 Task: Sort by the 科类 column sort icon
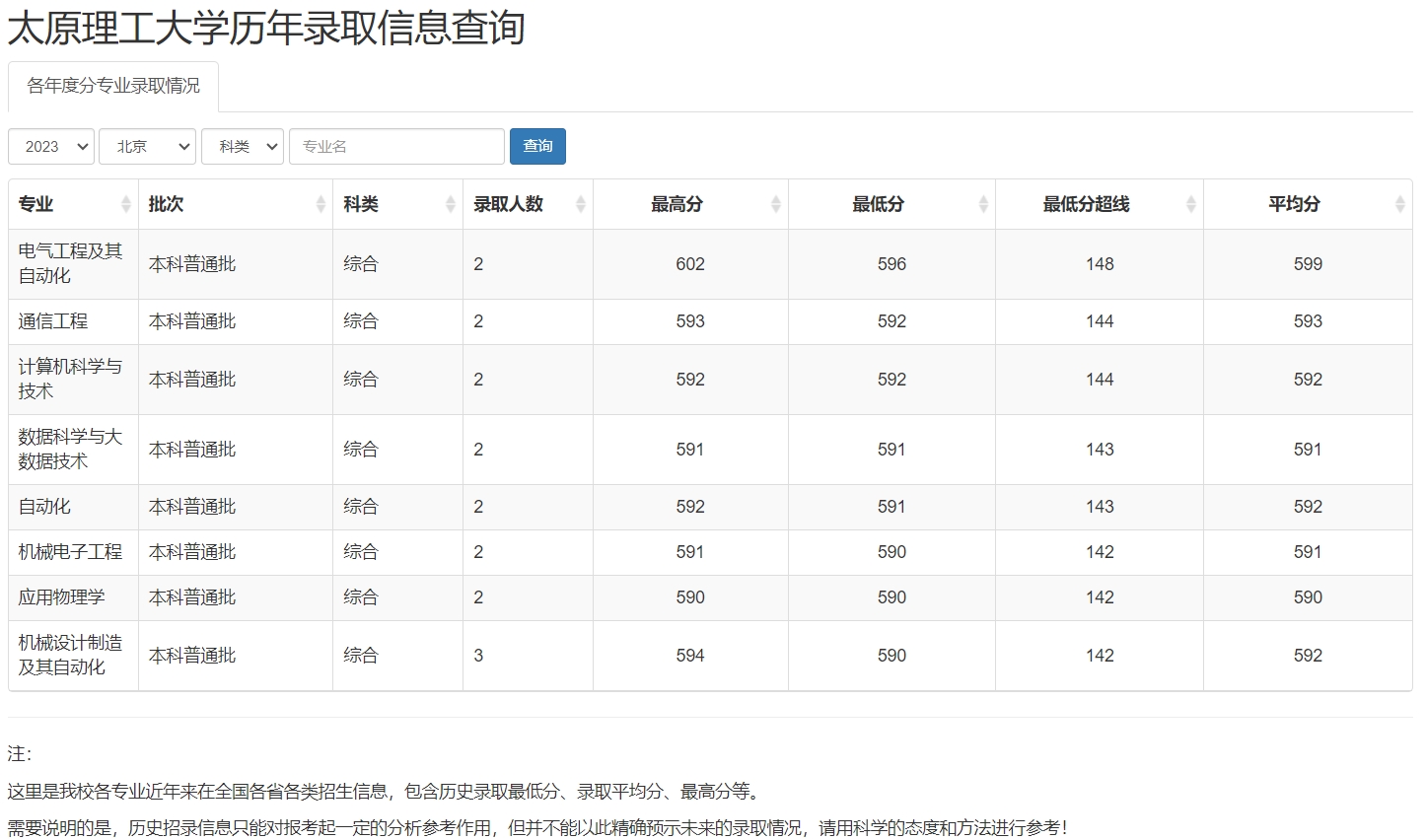(x=451, y=204)
